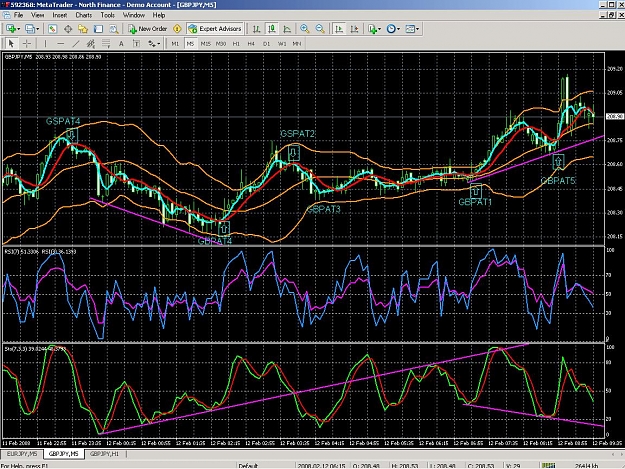
Task: Select the Equidistant Channel tool
Action: [91, 43]
